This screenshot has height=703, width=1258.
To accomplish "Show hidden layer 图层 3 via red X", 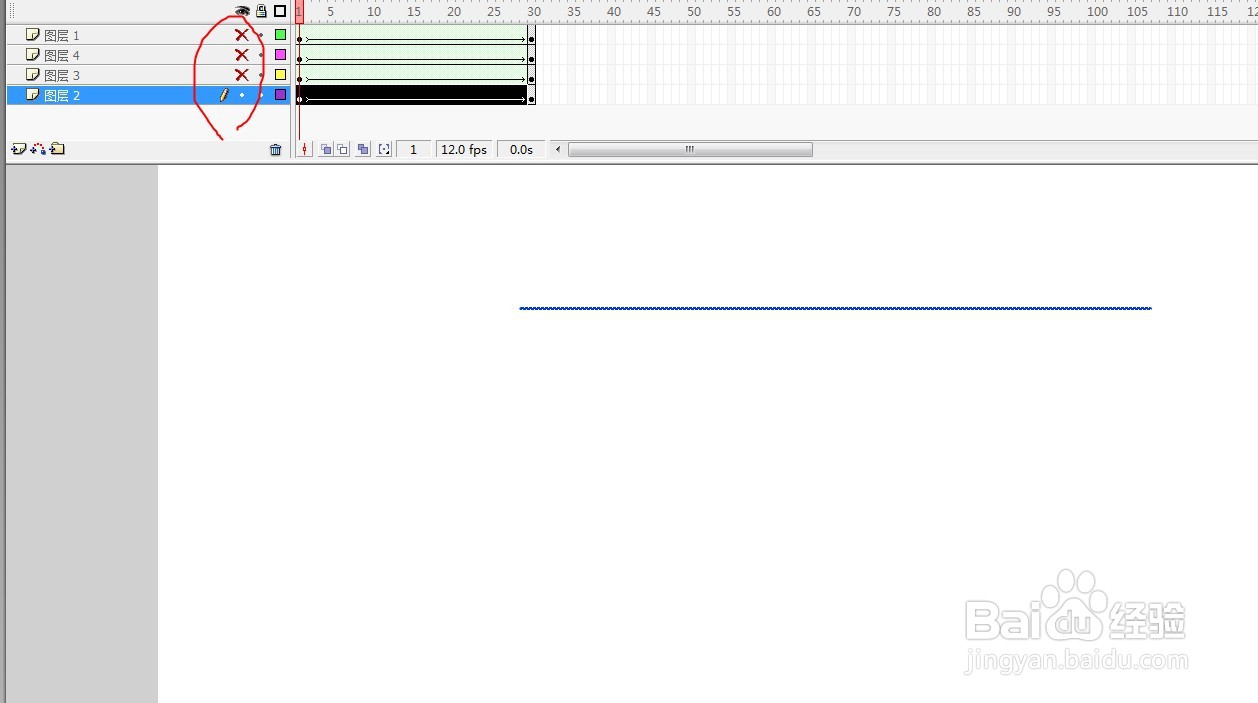I will 241,75.
